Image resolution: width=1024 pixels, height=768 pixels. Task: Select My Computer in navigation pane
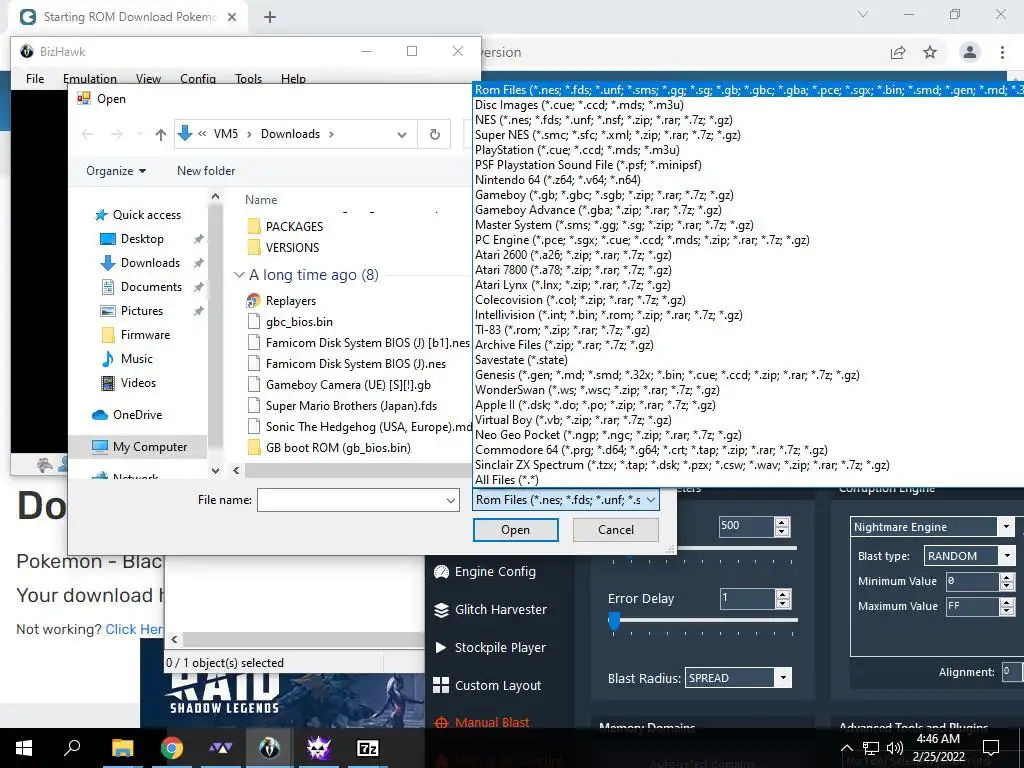[x=150, y=447]
